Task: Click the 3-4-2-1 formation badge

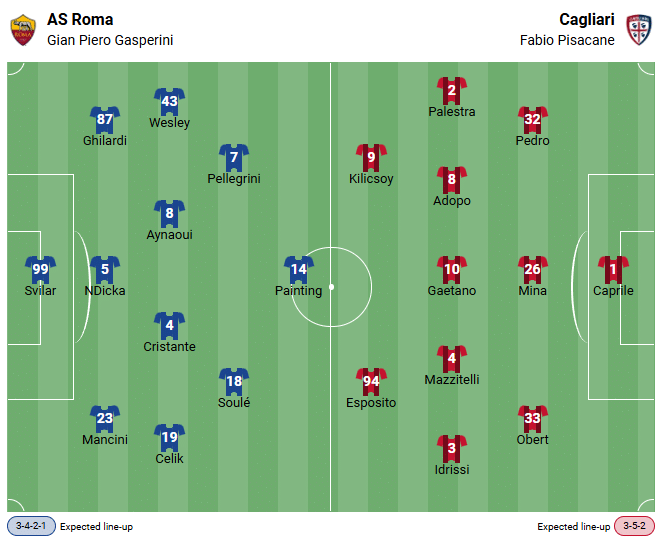Action: click(x=31, y=526)
